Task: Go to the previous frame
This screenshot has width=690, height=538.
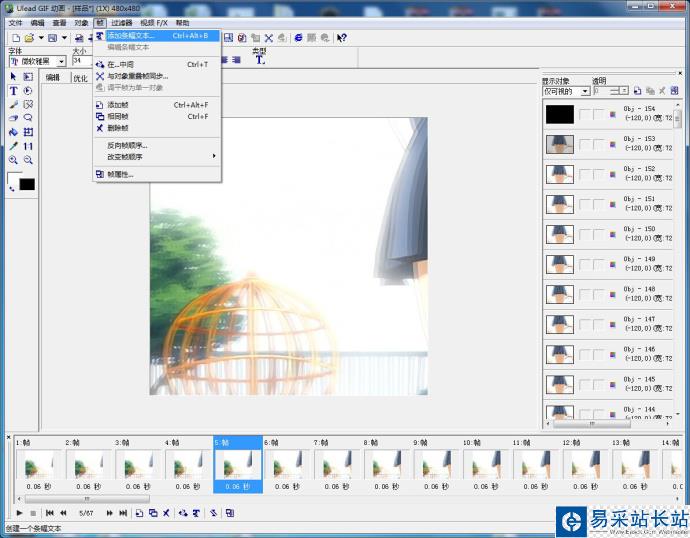Action: (x=63, y=513)
